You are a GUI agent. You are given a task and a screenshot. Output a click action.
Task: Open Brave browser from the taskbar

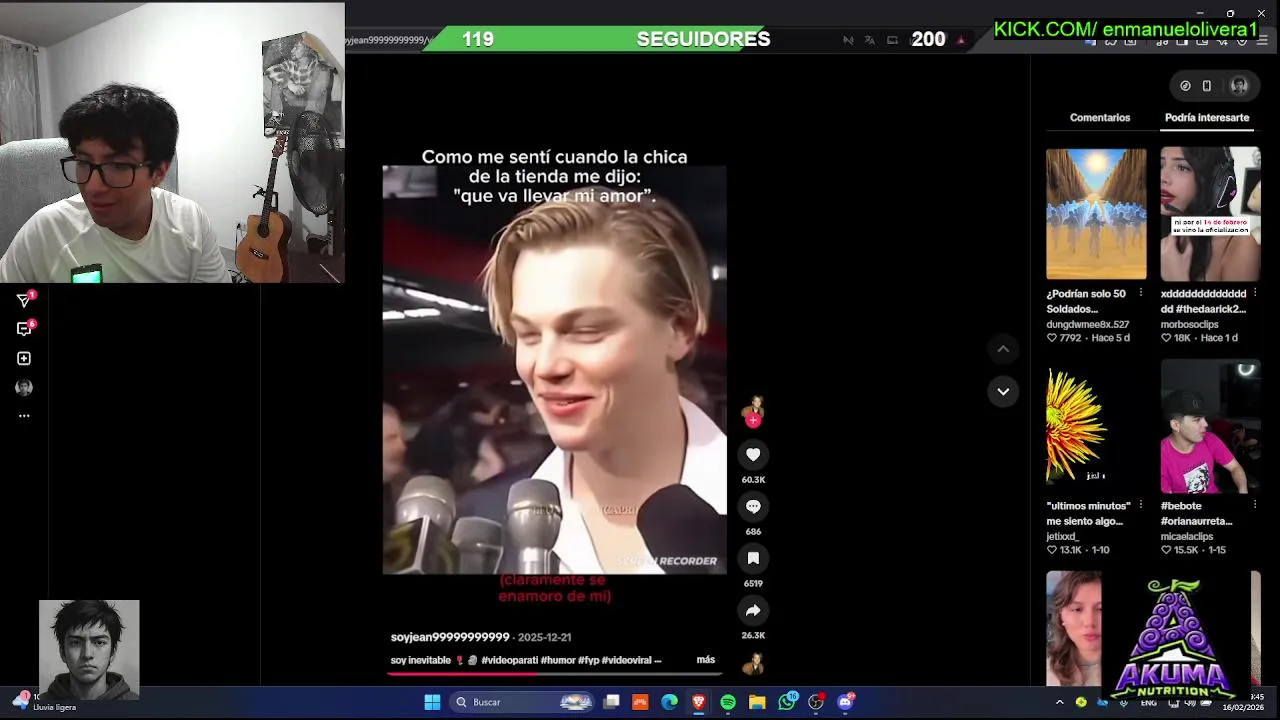point(699,702)
